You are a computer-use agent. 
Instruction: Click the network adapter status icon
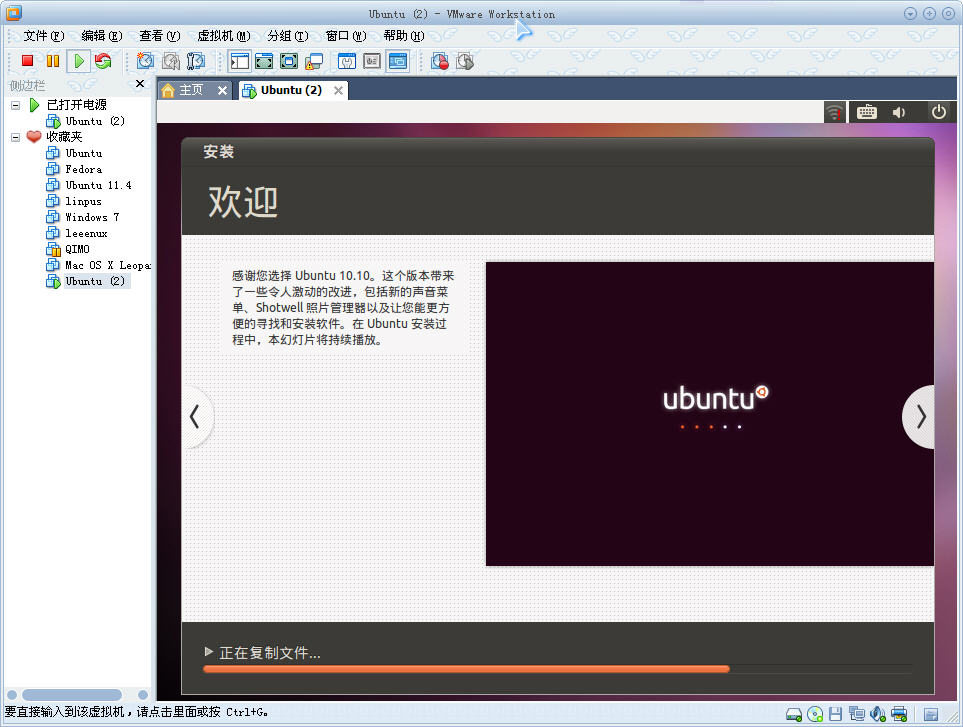pyautogui.click(x=857, y=714)
